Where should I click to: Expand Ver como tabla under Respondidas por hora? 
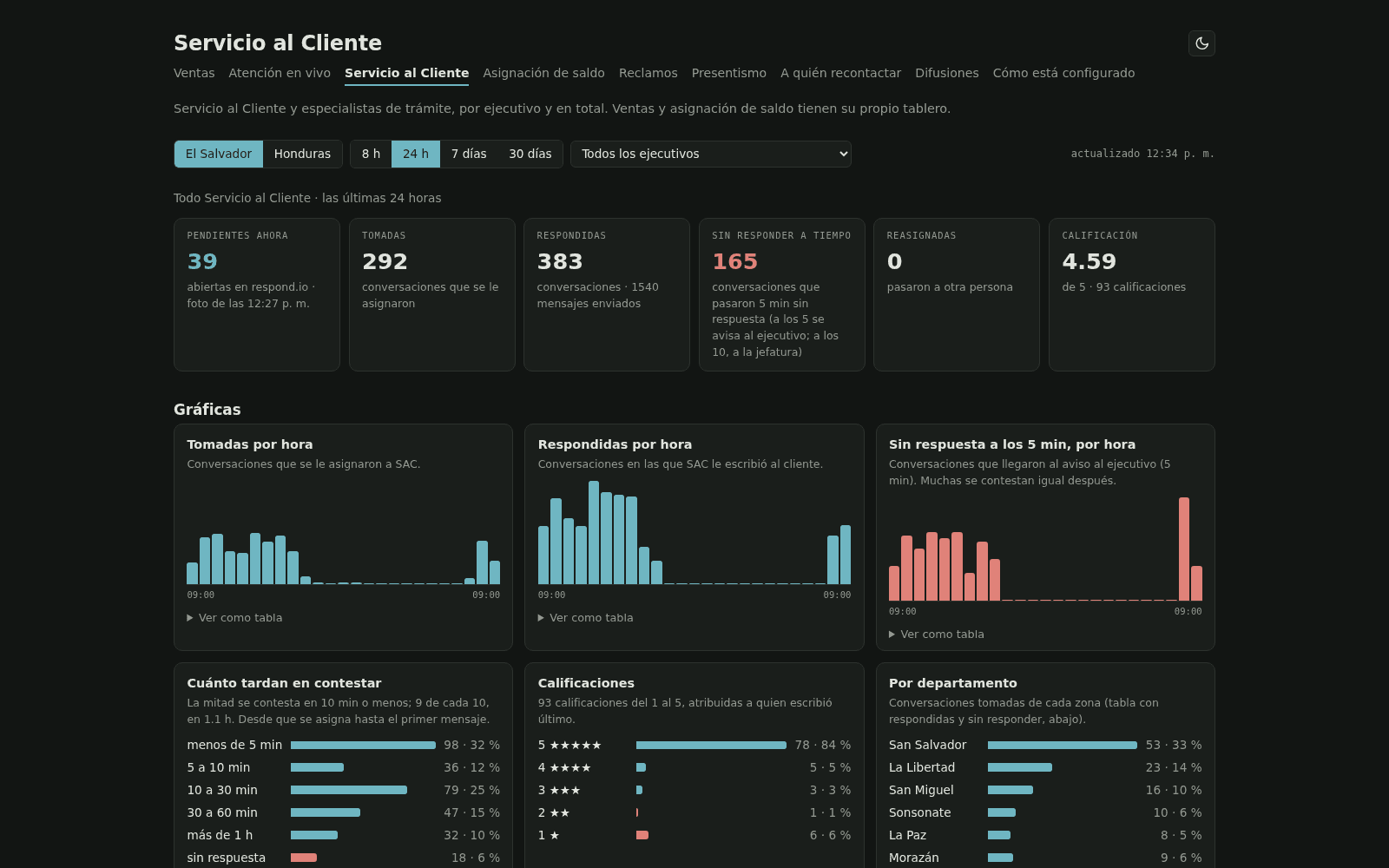[x=586, y=618]
